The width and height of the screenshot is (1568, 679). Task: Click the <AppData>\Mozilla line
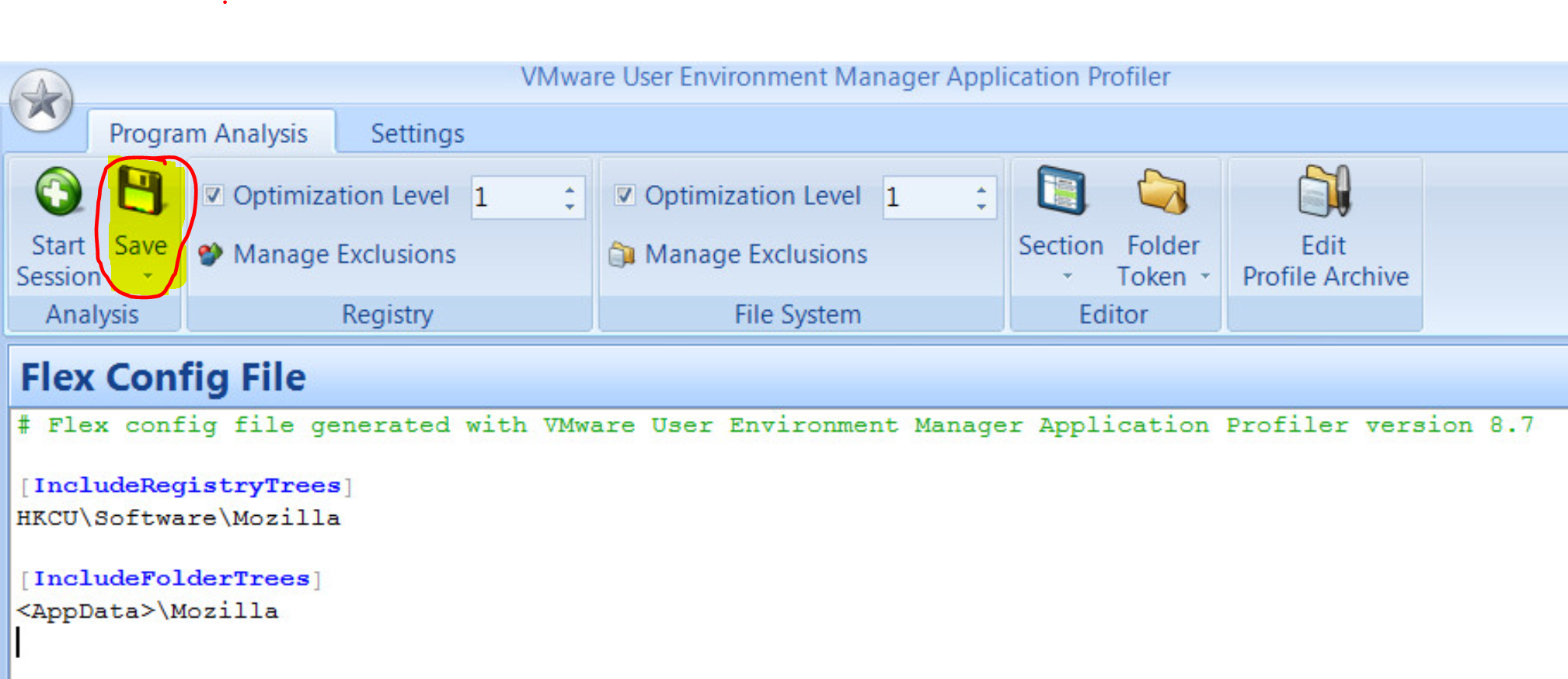(x=147, y=611)
